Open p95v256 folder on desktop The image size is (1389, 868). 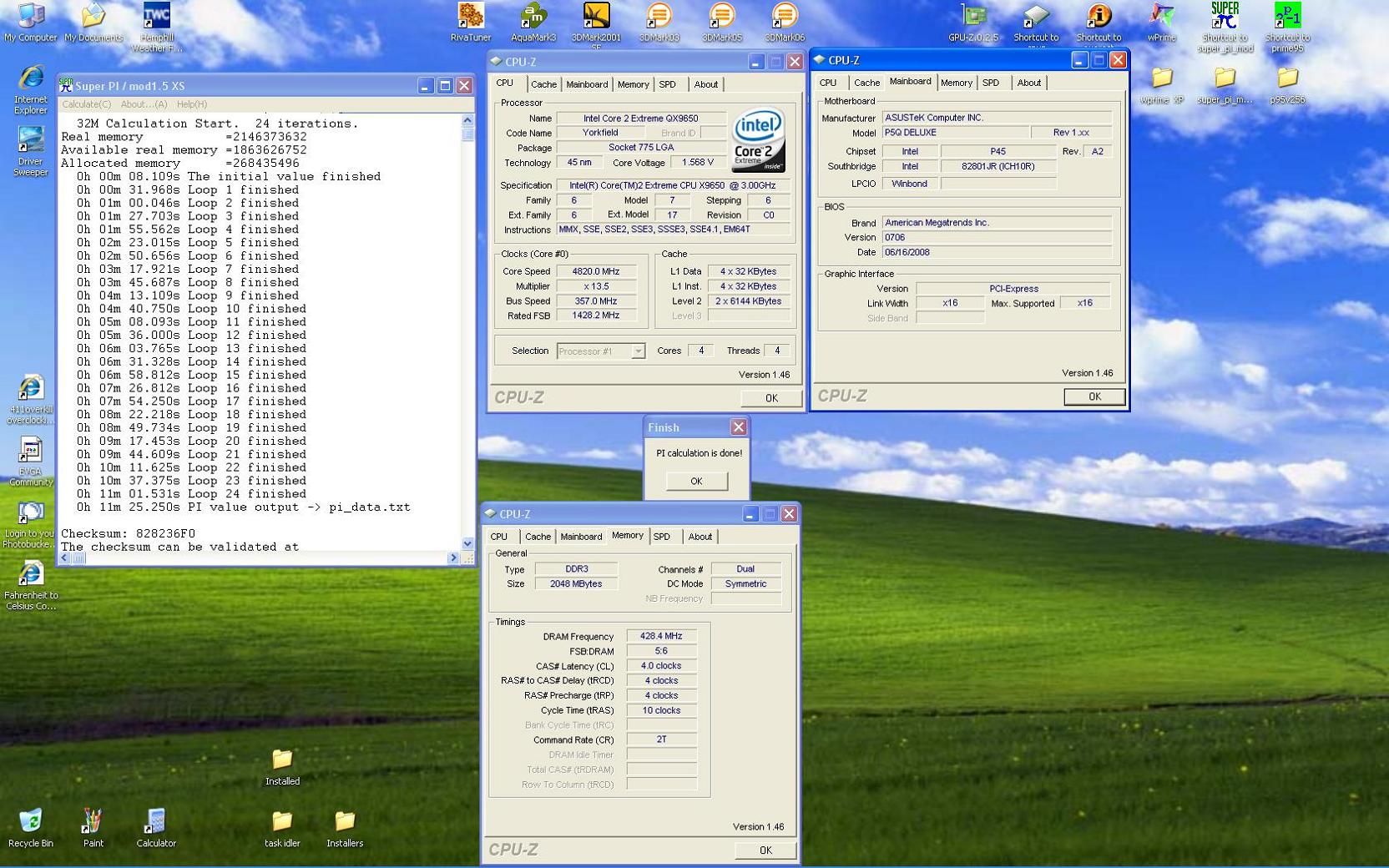coord(1287,85)
